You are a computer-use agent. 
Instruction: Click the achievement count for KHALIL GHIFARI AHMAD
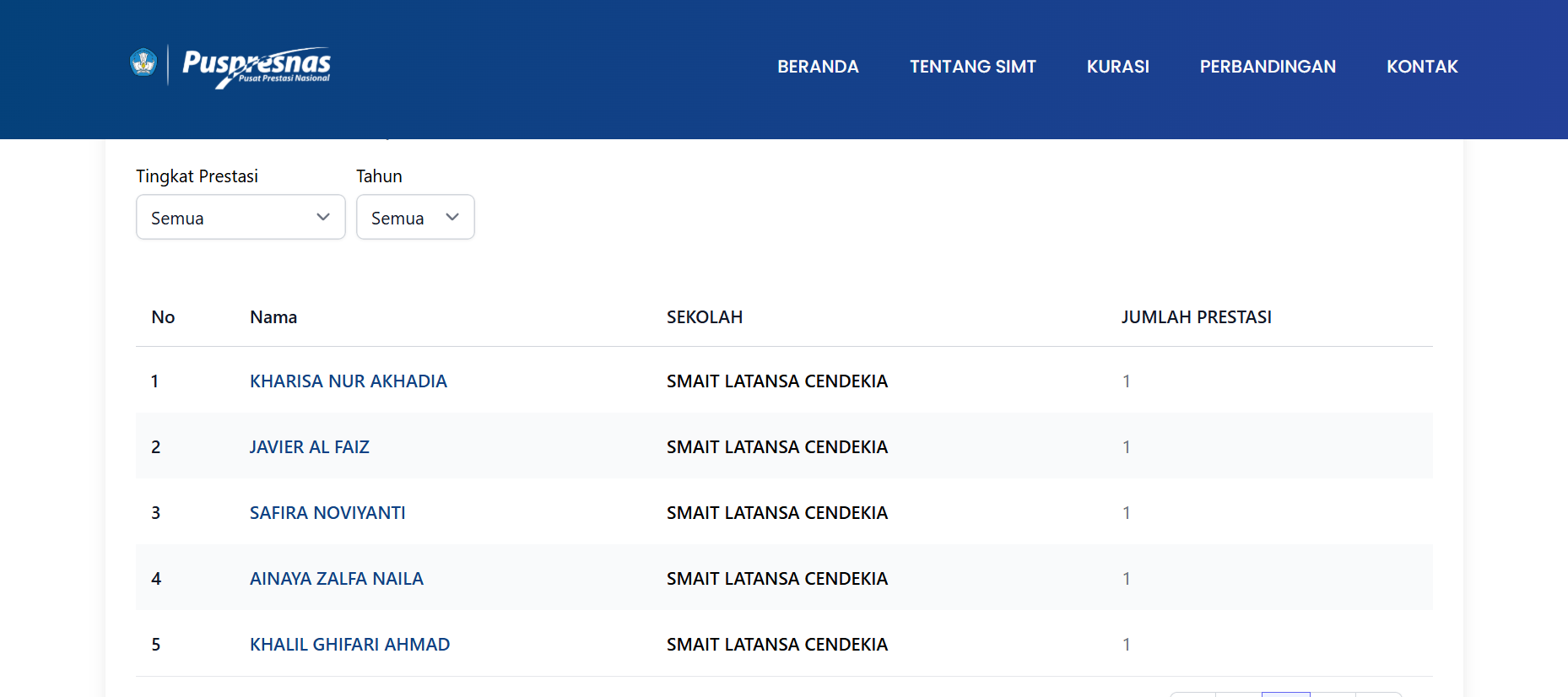click(1126, 645)
